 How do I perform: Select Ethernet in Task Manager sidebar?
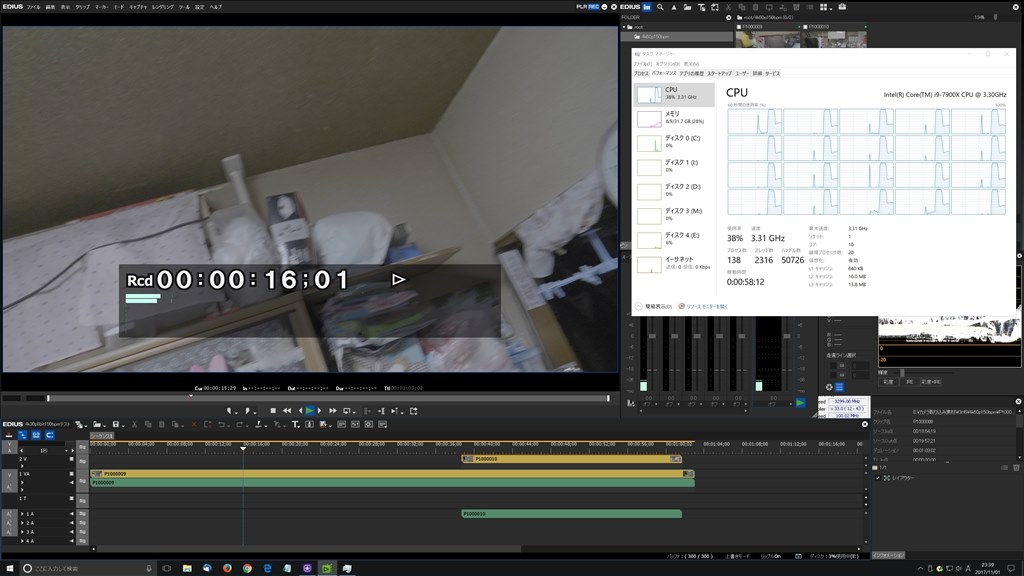674,263
